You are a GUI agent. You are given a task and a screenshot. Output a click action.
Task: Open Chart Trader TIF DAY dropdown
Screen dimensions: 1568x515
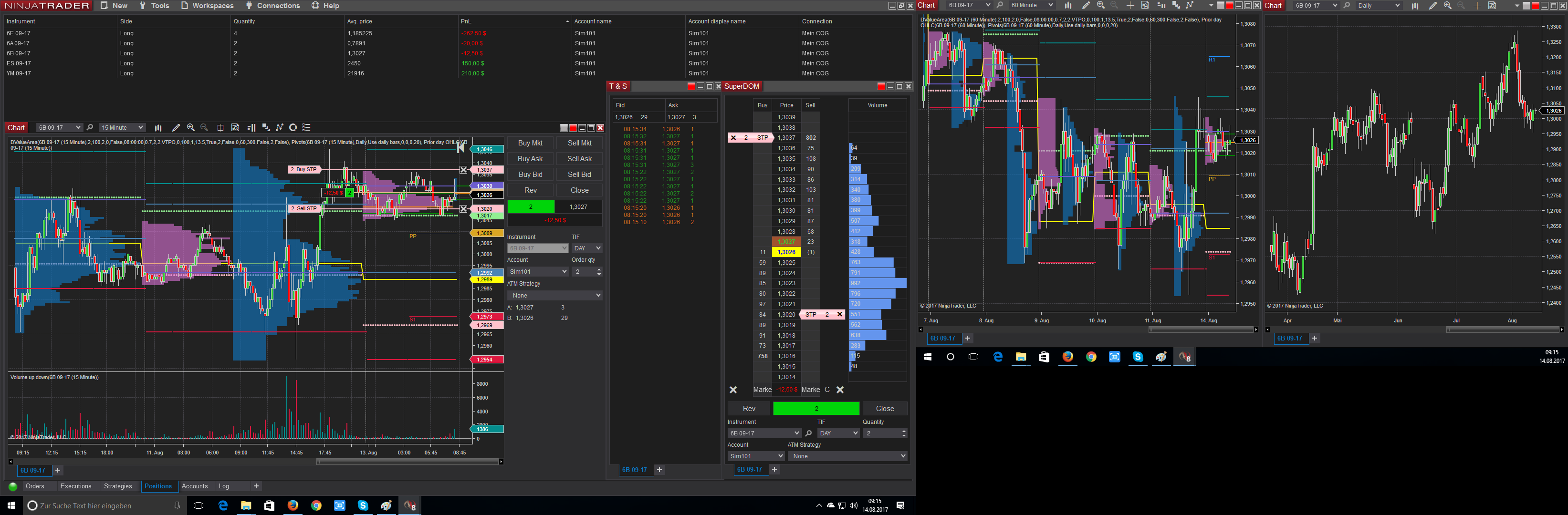click(587, 248)
